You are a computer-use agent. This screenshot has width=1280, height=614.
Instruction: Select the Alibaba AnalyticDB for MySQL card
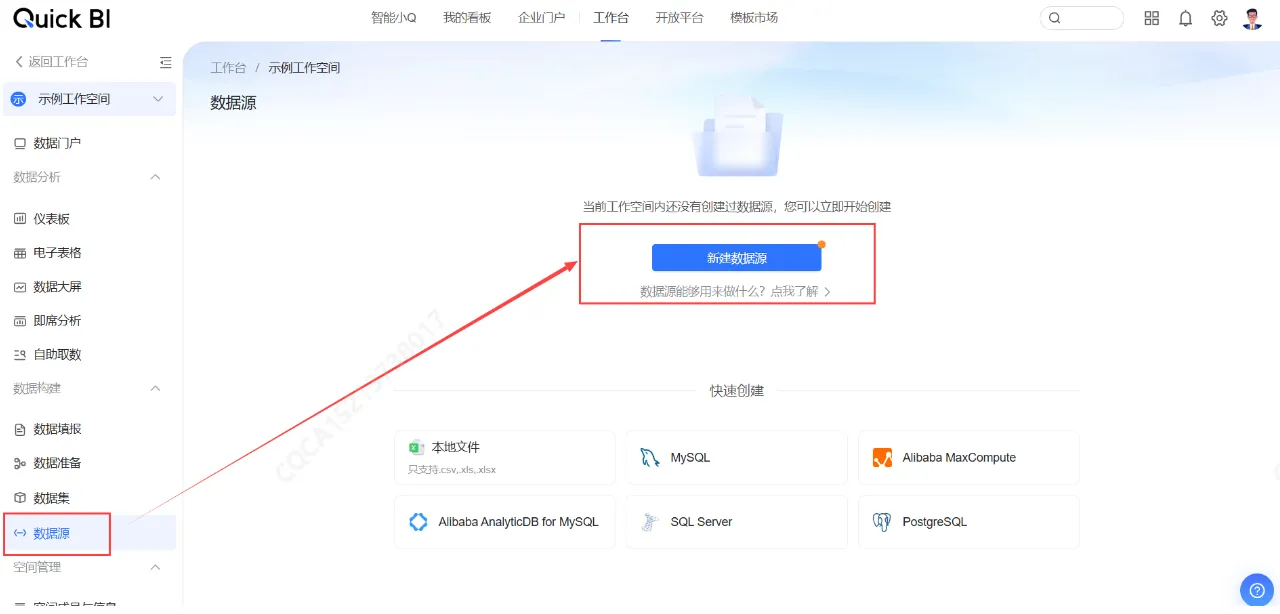[x=505, y=522]
